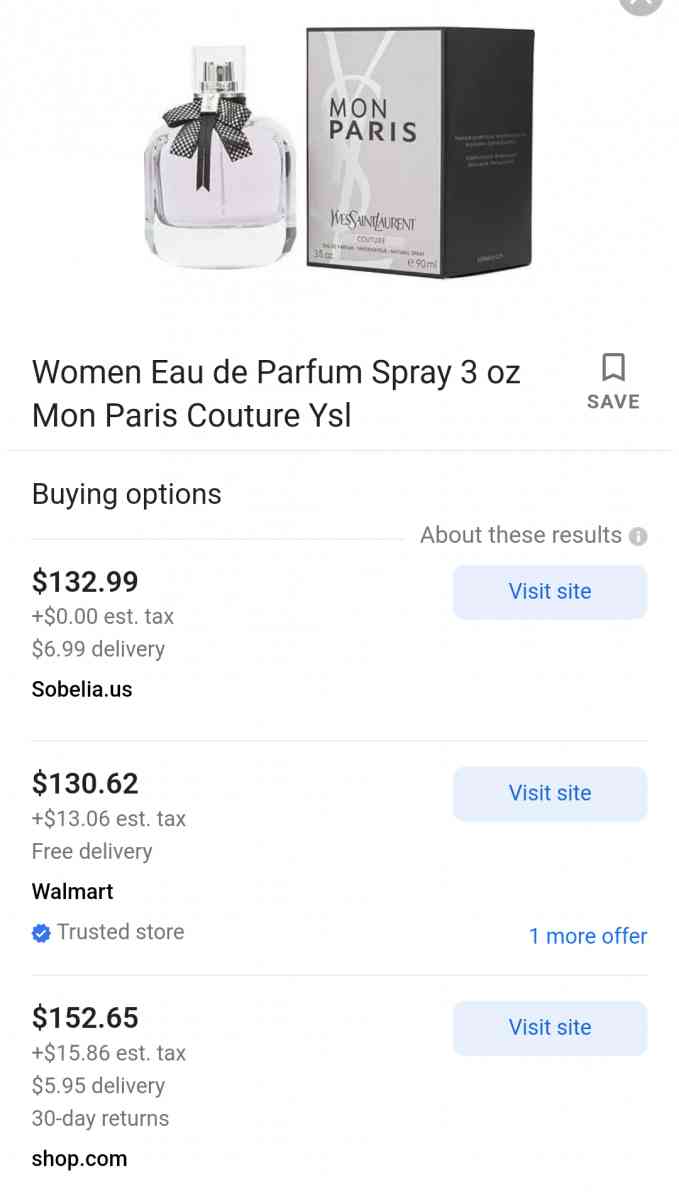
Task: Select the Buying options section header
Action: click(126, 494)
